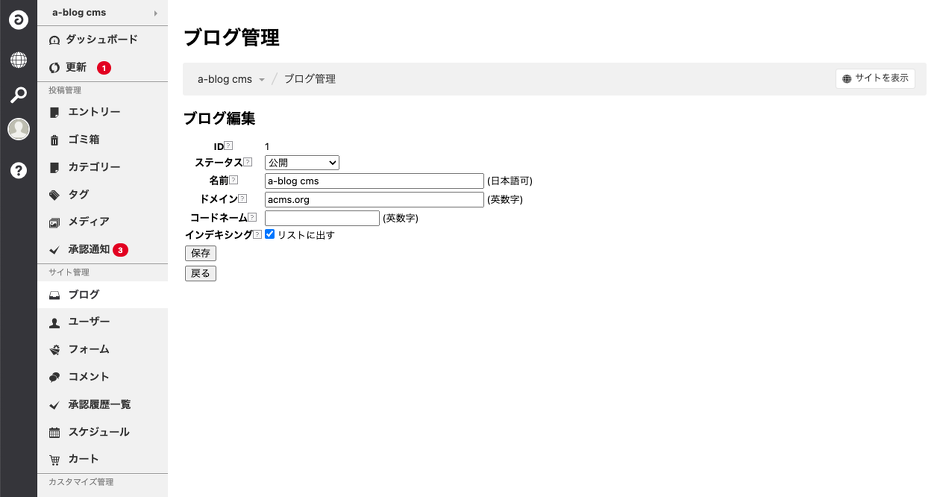Click the 更新 refresh icon
This screenshot has height=497, width=940.
[55, 68]
